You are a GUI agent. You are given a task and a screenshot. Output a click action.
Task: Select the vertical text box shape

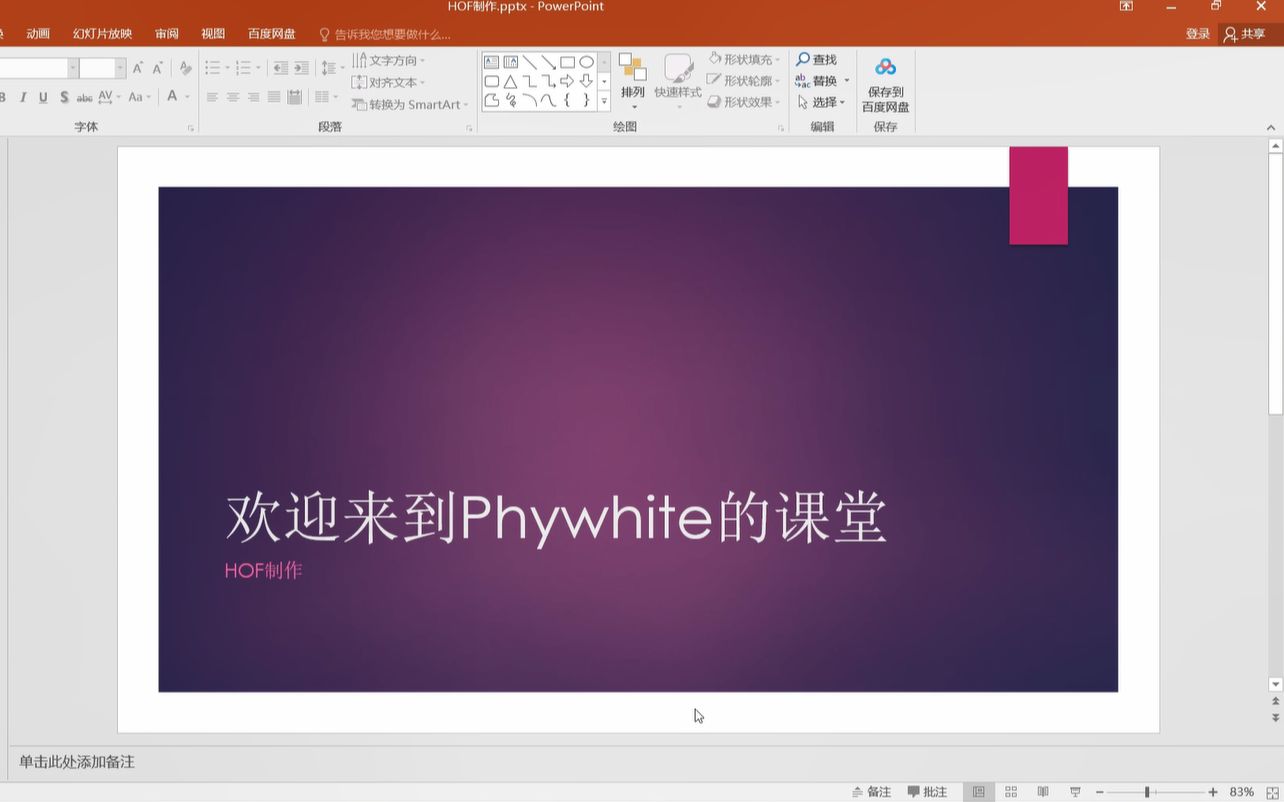(510, 62)
